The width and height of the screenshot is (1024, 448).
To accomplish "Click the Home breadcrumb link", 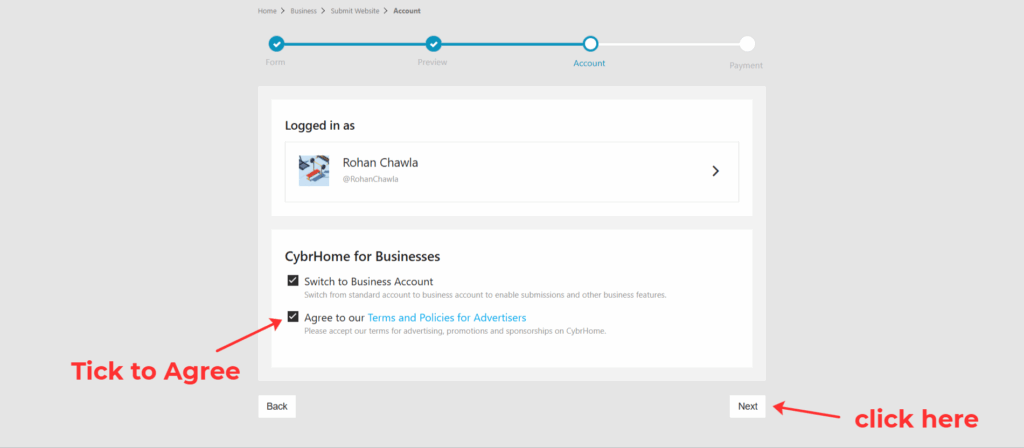I will (x=267, y=11).
